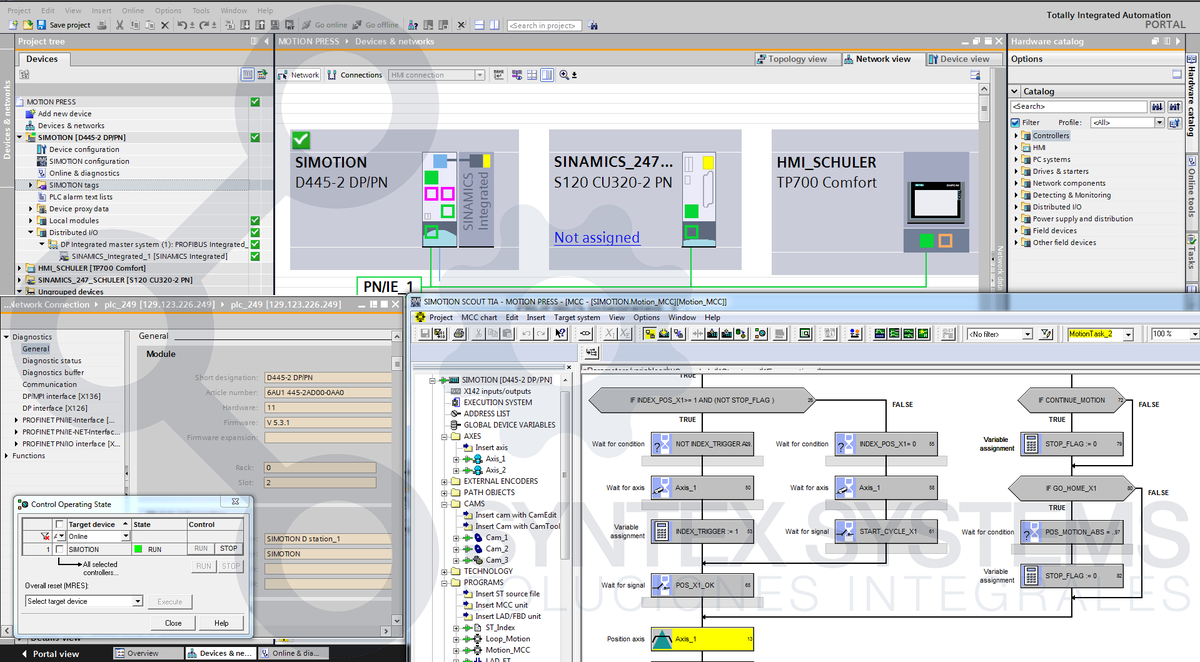The image size is (1200, 662).
Task: Open the Profile dropdown in catalog
Action: click(x=1160, y=122)
